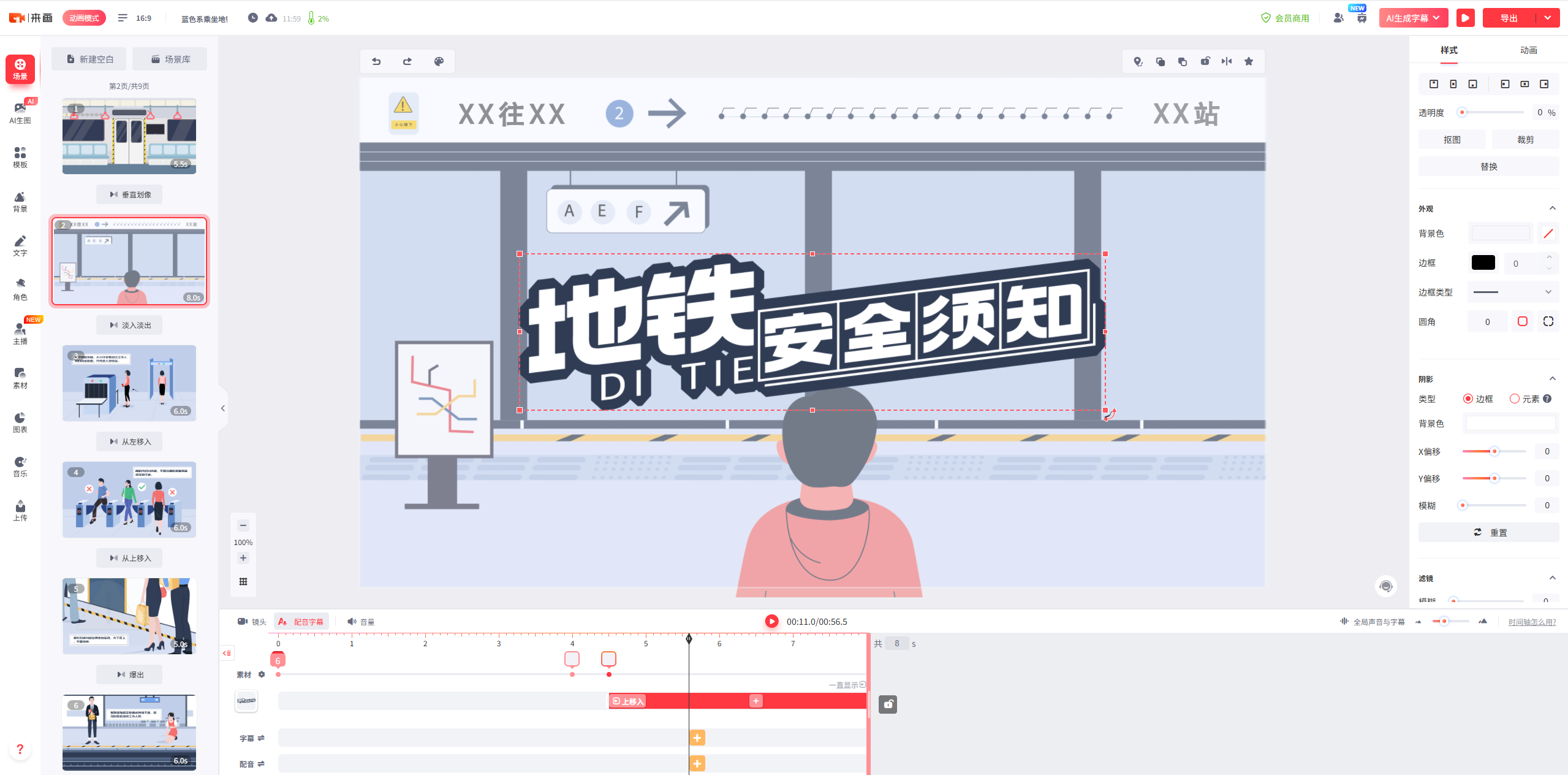The image size is (1568, 775).
Task: Click the lock icon beside timeline track
Action: click(x=887, y=704)
